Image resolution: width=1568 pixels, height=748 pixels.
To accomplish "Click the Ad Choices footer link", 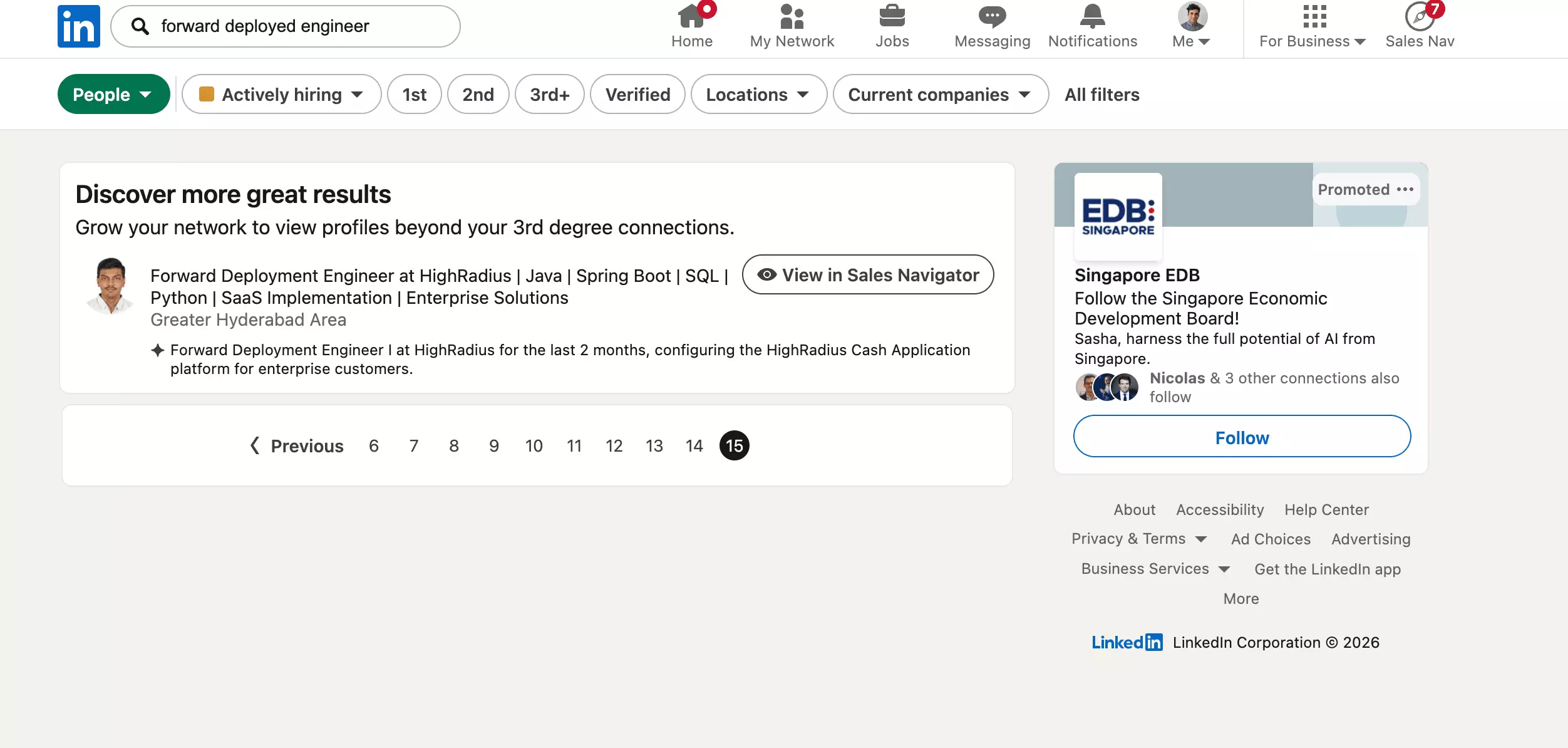I will 1271,539.
